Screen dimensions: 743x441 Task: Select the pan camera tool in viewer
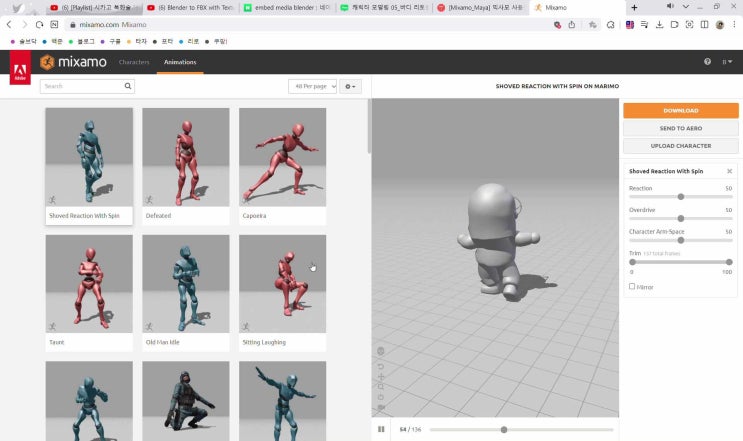click(x=381, y=377)
